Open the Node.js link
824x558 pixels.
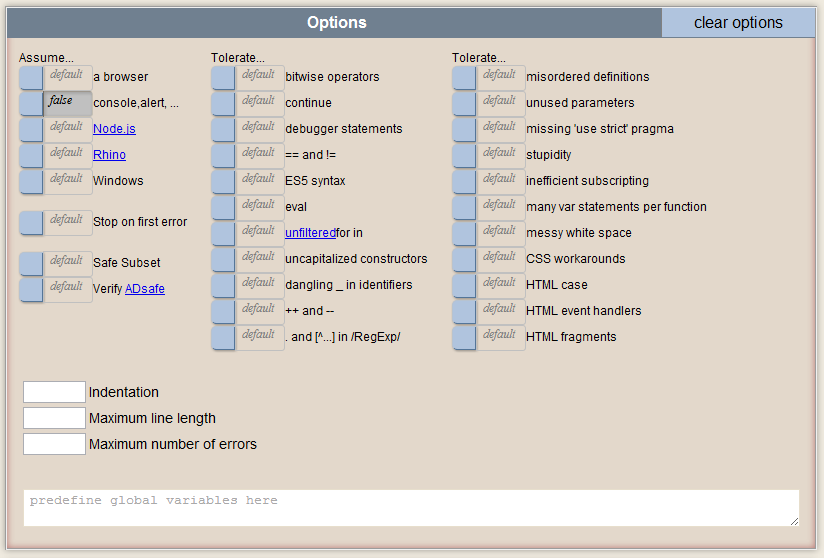[x=114, y=129]
